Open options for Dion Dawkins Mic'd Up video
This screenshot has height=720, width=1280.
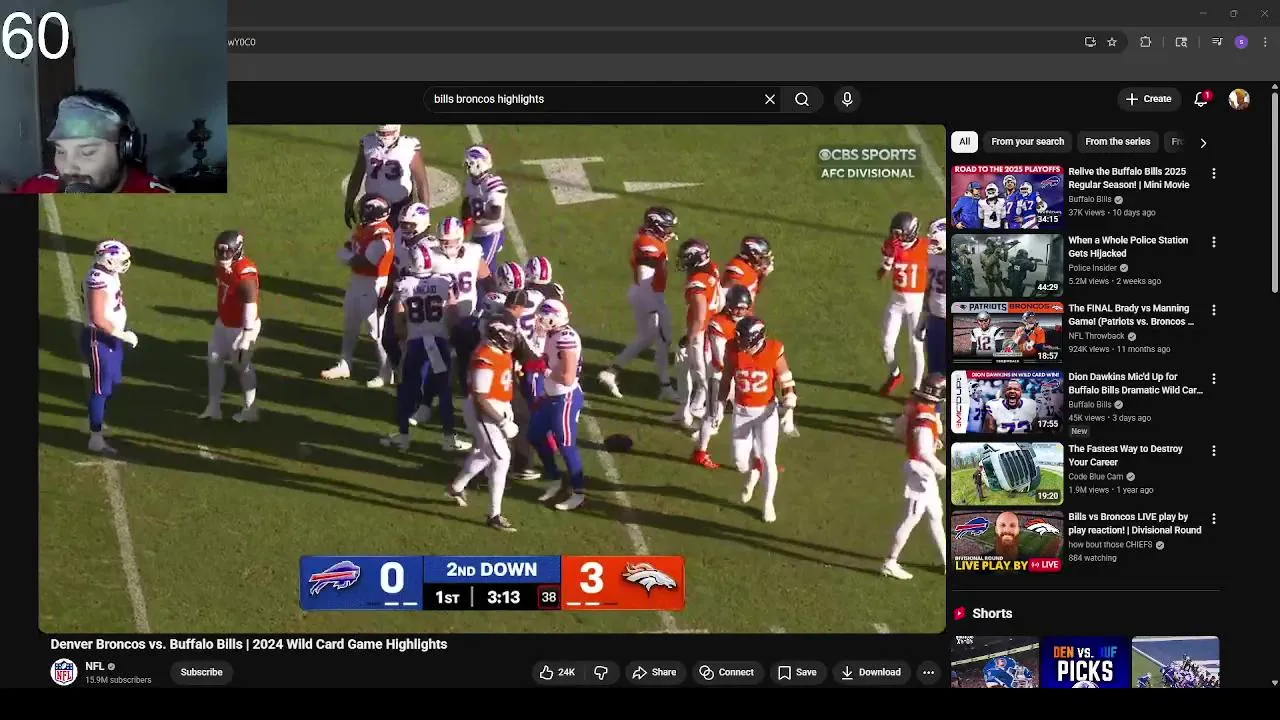tap(1214, 379)
